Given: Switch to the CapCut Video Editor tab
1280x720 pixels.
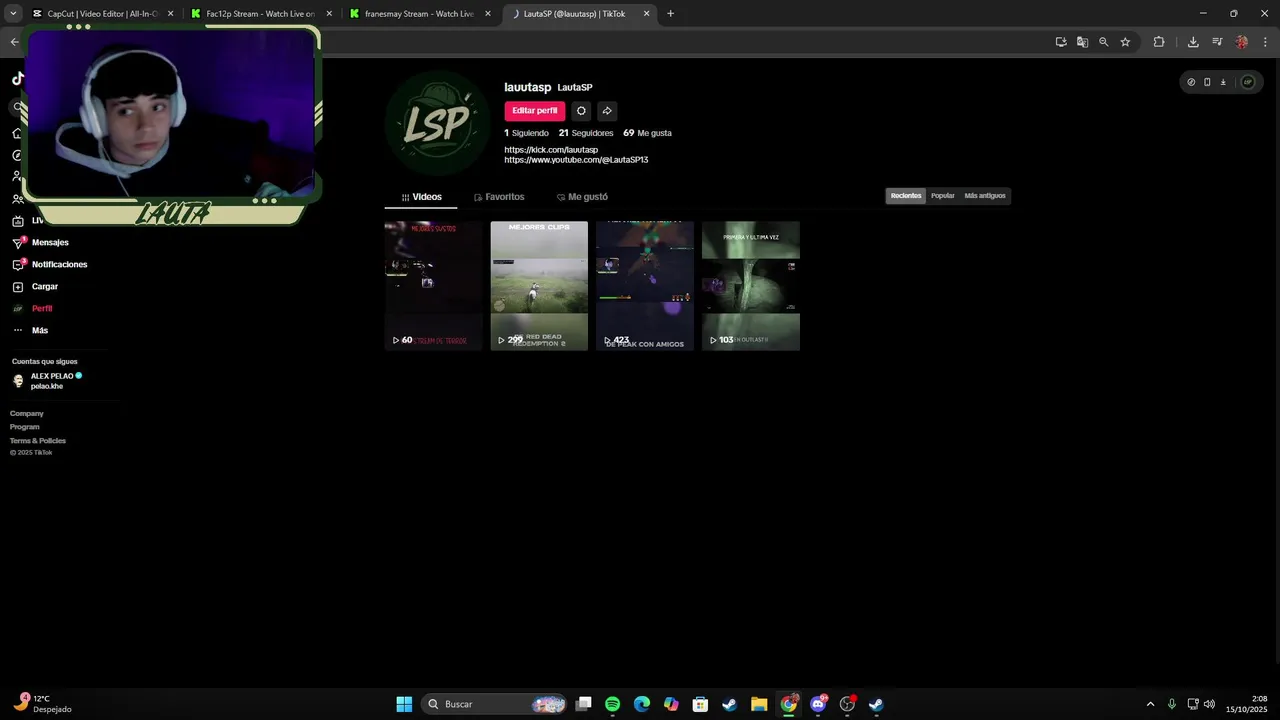Looking at the screenshot, I should (x=103, y=14).
